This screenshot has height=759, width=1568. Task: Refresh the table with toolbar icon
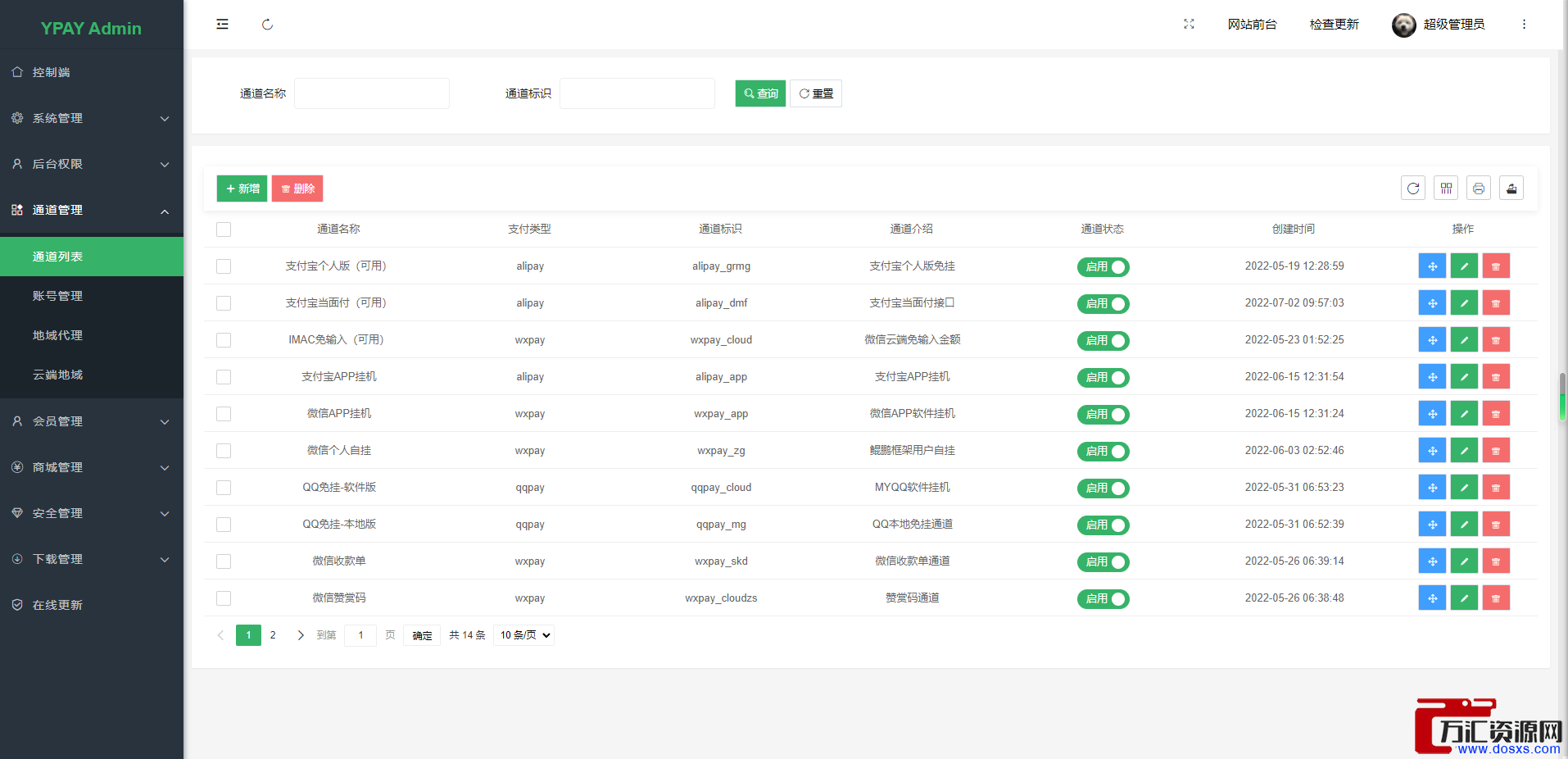point(1413,189)
